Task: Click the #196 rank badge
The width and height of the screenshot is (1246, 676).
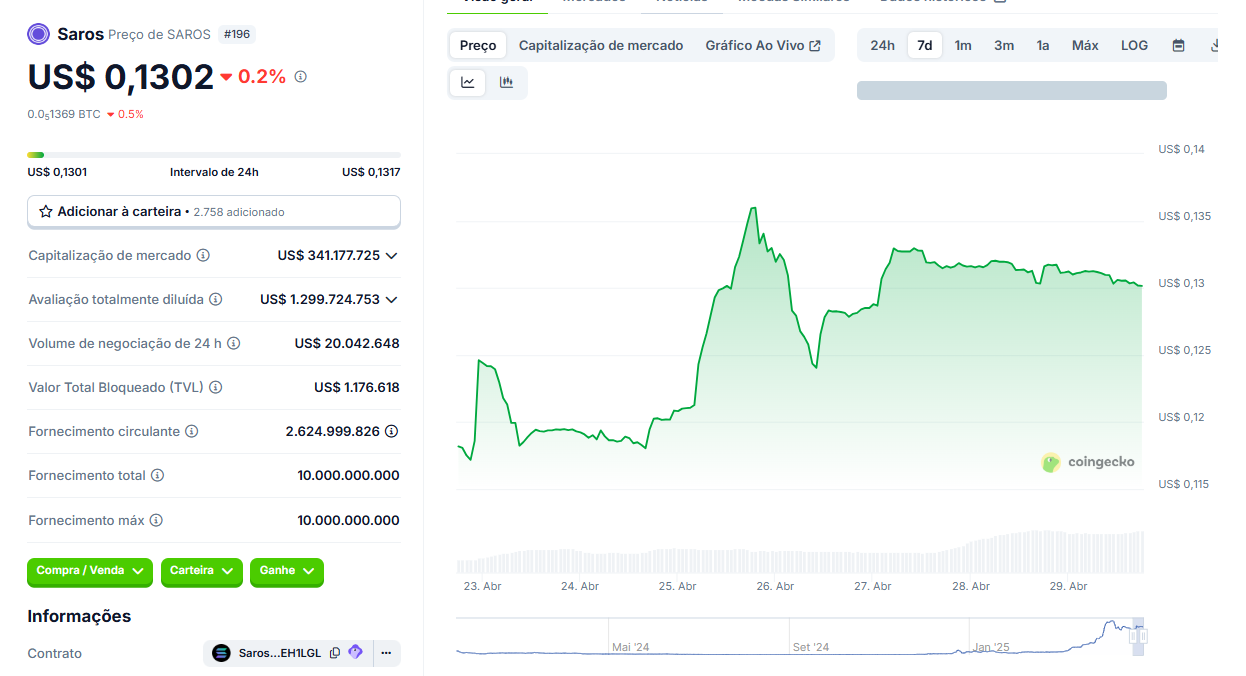Action: click(x=237, y=34)
